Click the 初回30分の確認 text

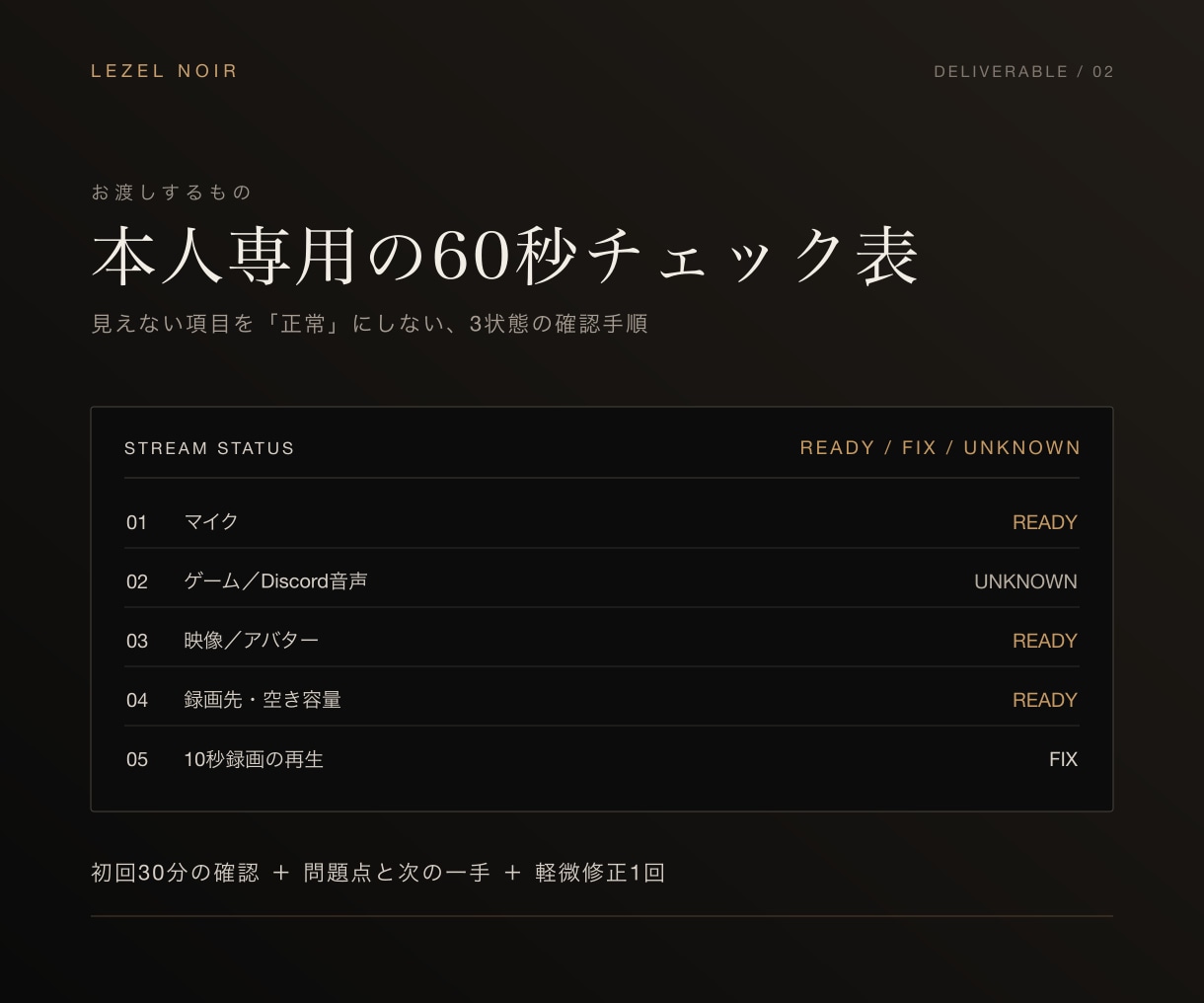(x=175, y=873)
